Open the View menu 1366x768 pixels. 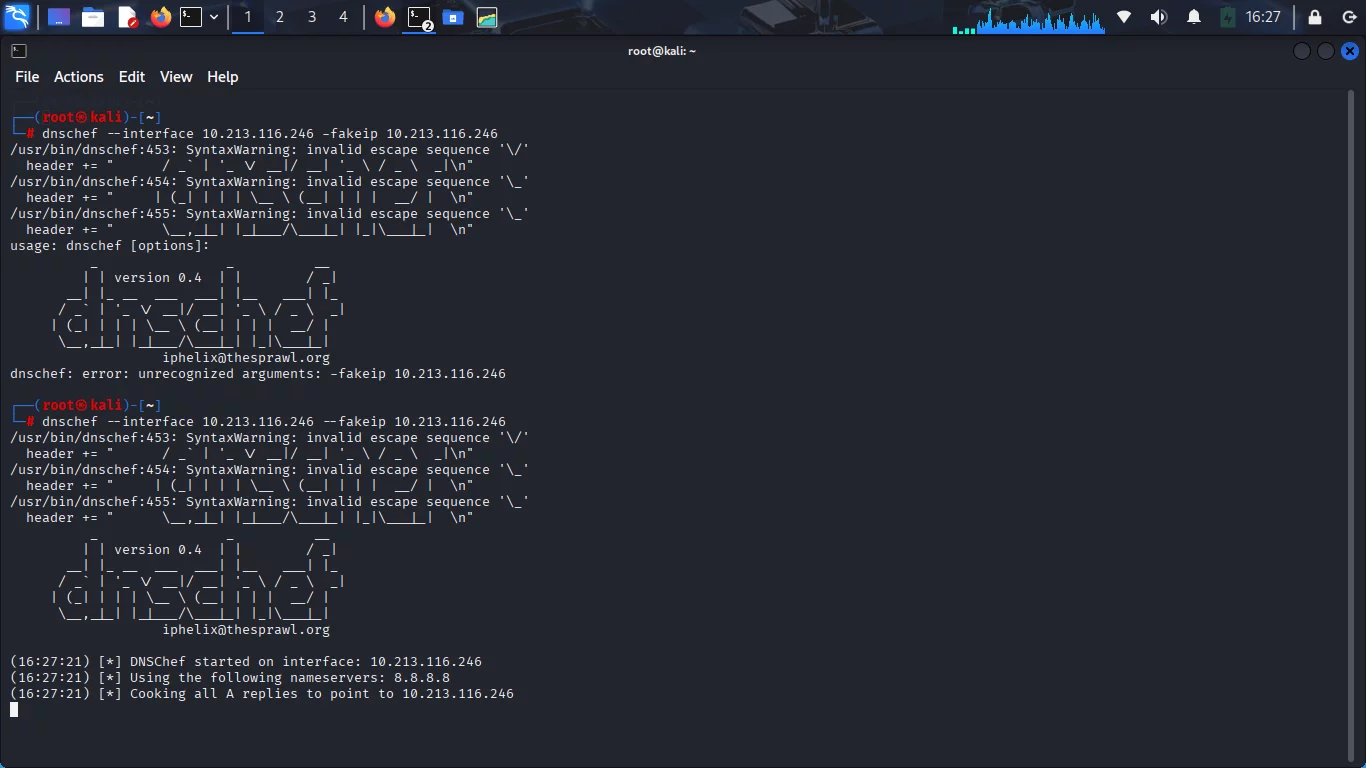tap(176, 77)
